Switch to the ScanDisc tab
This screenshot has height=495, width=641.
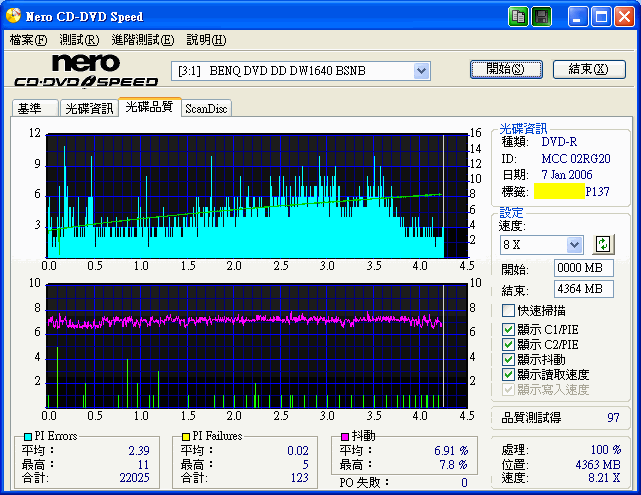[207, 108]
